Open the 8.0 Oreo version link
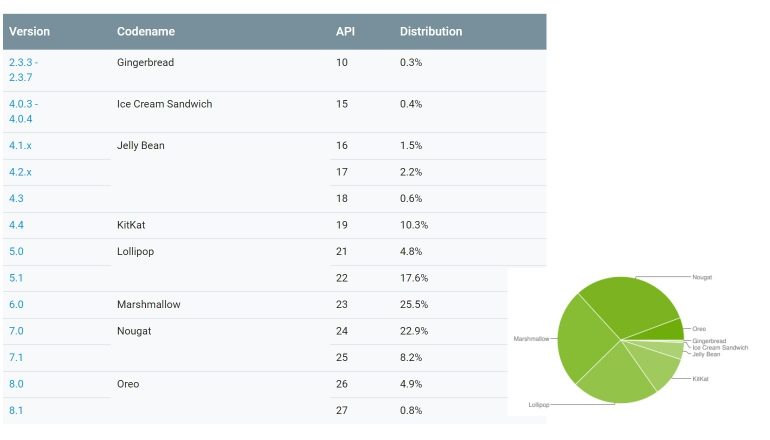The height and width of the screenshot is (440, 770). pos(16,384)
